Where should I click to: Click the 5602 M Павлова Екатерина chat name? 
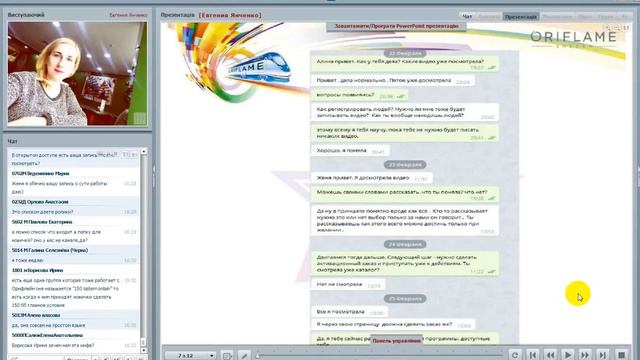tap(42, 222)
